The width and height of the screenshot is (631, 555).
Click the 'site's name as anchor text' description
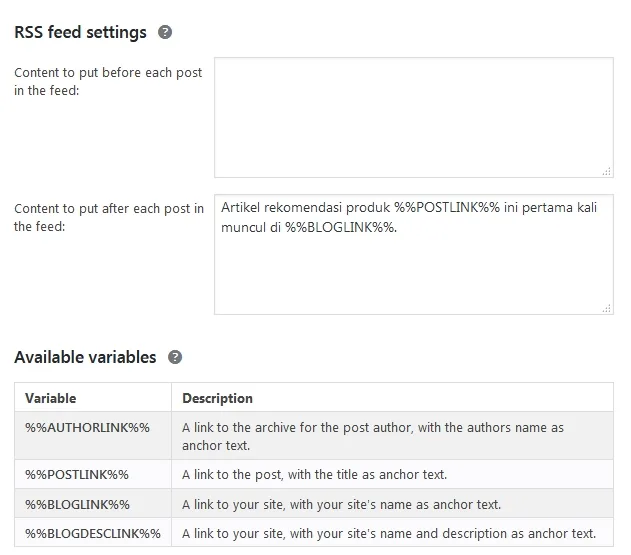click(342, 504)
